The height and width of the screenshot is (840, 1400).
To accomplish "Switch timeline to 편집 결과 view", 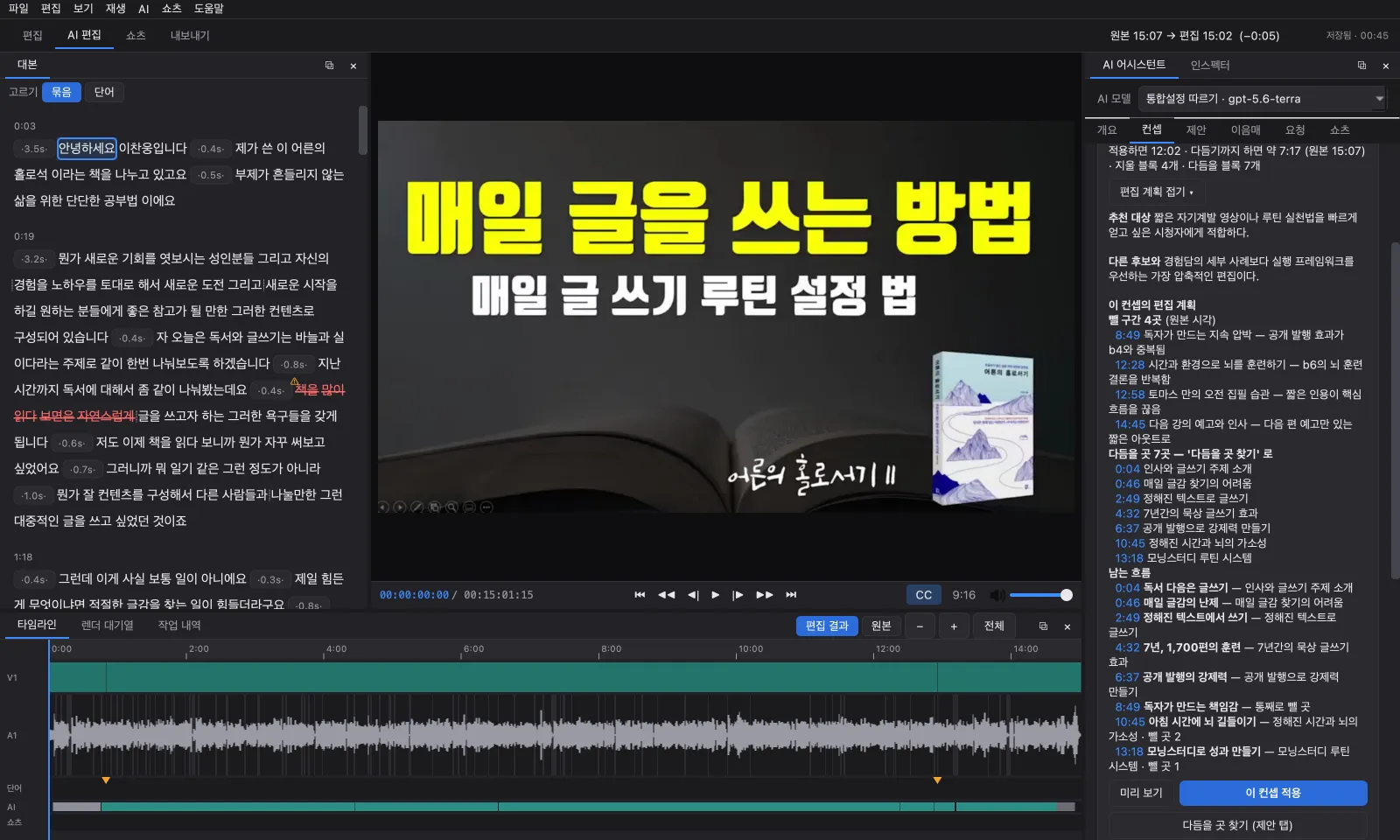I will [827, 626].
